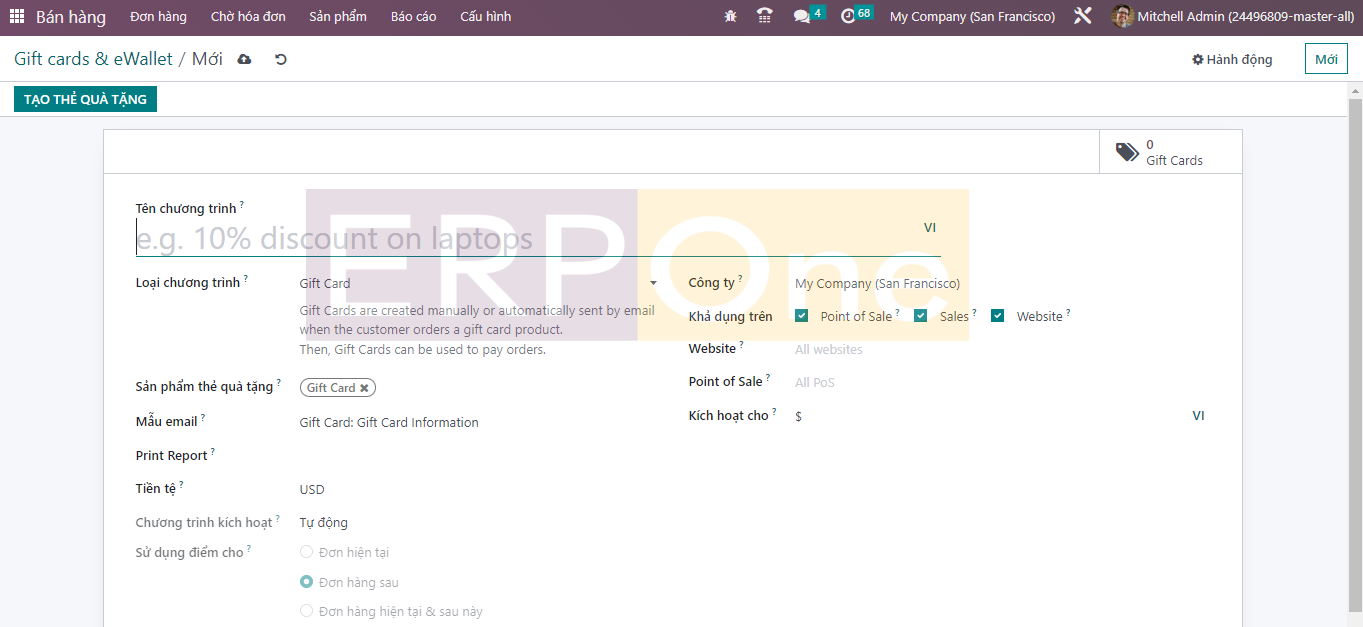Click the bug debug tools icon

pos(731,17)
